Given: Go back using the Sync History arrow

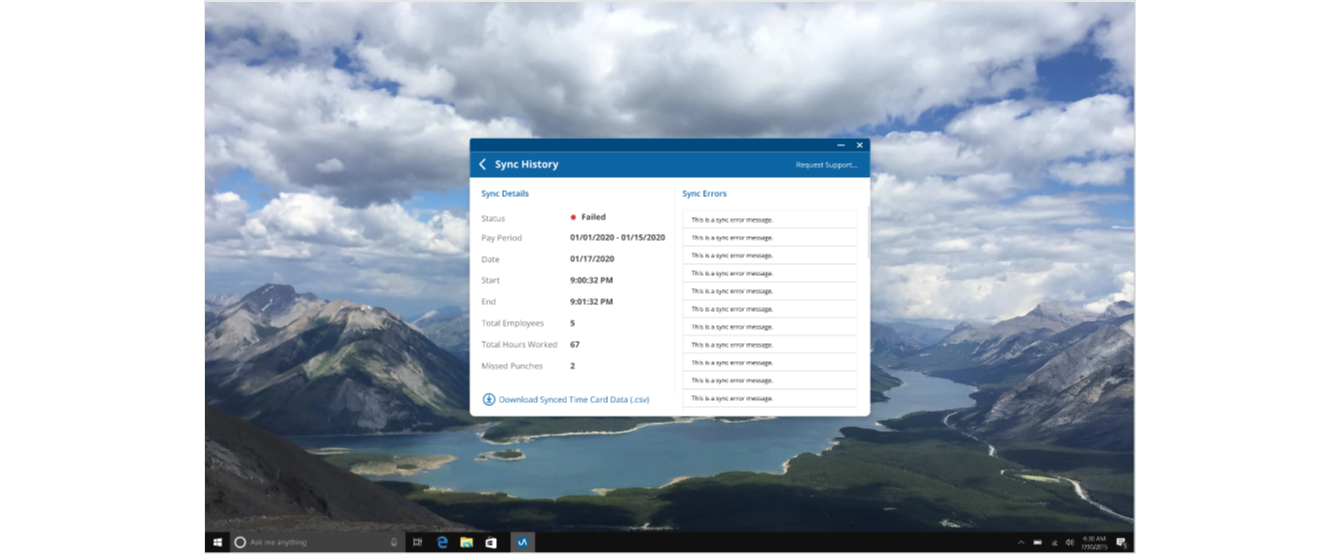Looking at the screenshot, I should point(482,164).
